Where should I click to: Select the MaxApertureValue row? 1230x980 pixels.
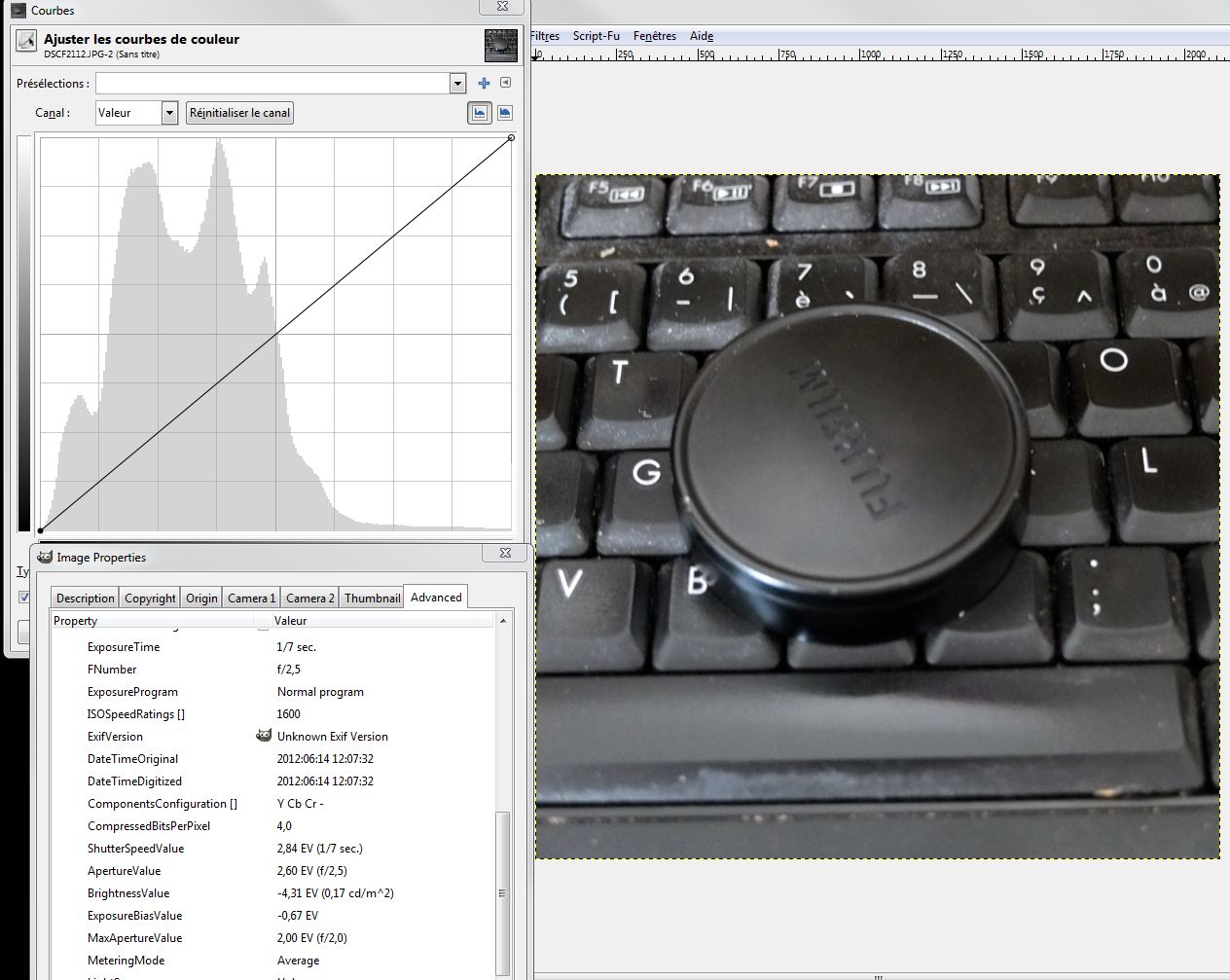click(273, 938)
